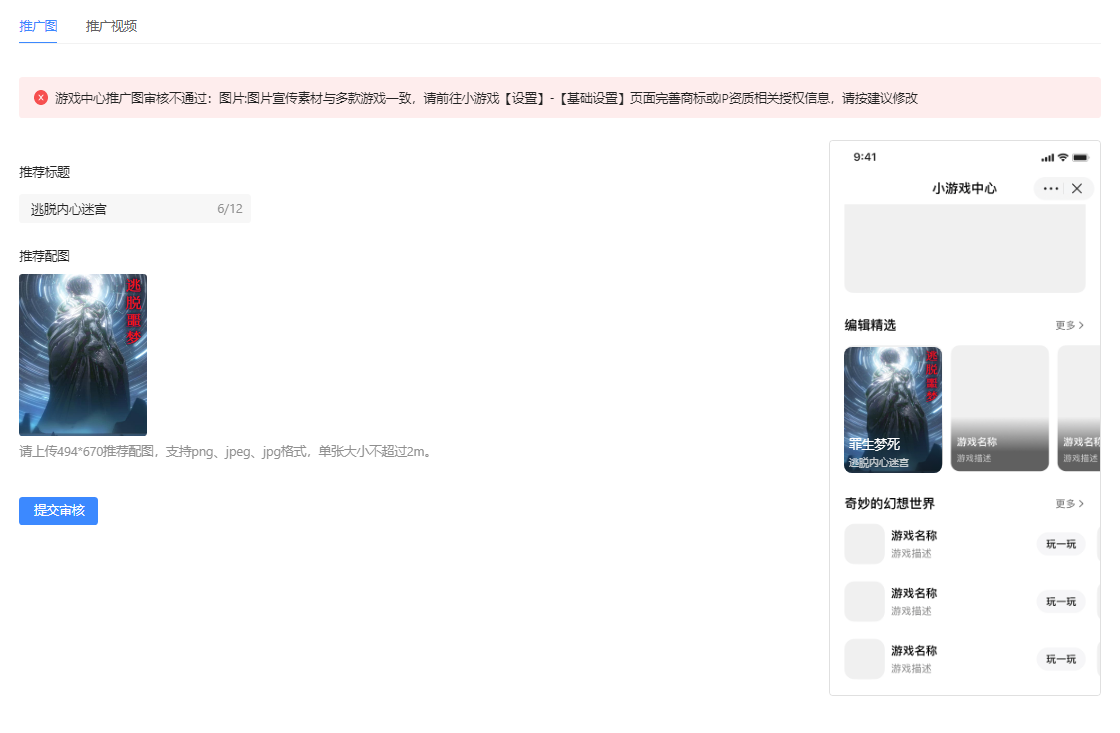
Task: Click the third 玩一玩 button in the list
Action: point(1061,659)
